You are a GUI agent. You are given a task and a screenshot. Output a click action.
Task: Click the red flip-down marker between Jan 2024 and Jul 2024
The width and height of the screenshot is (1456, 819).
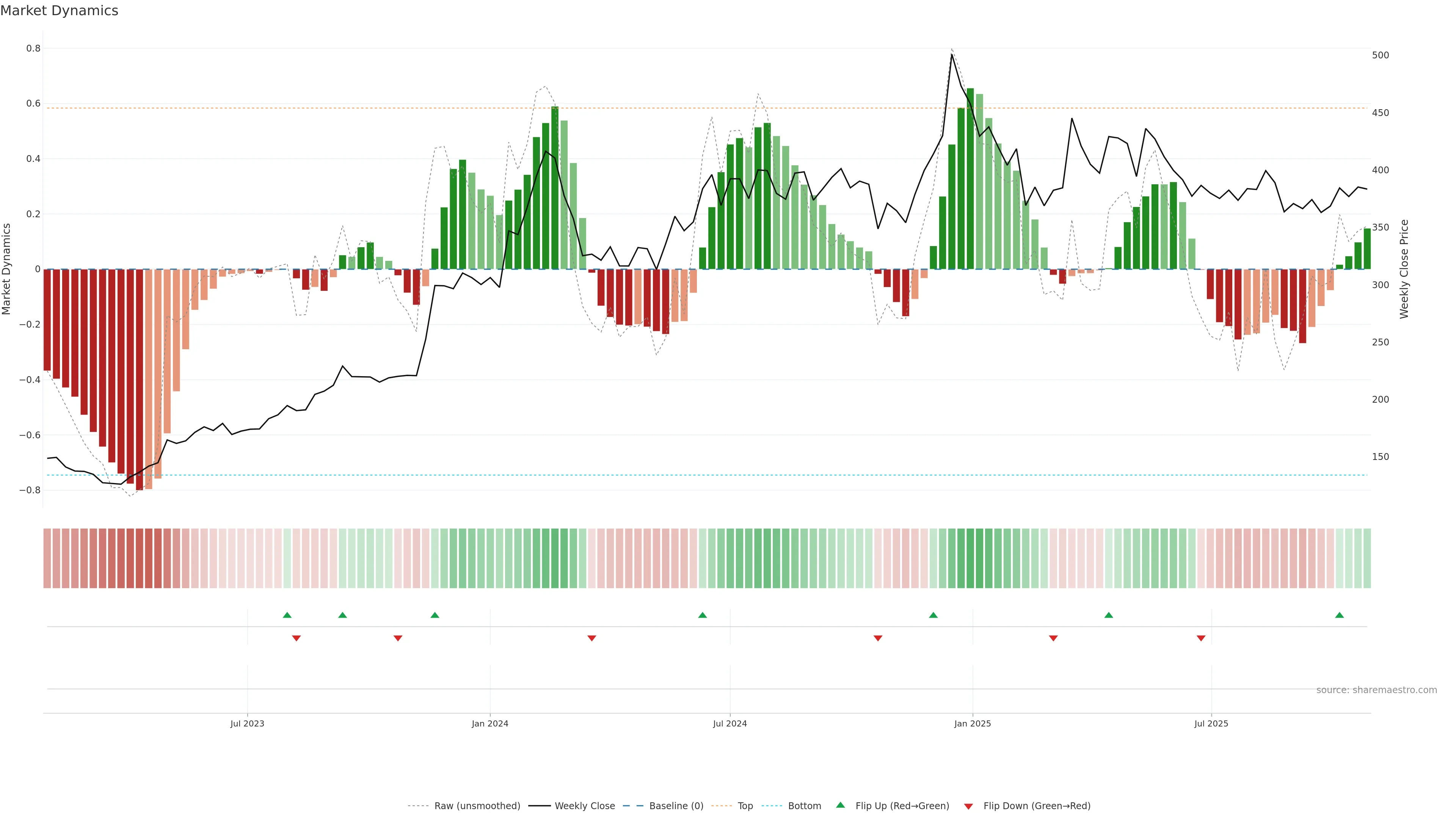[x=592, y=638]
